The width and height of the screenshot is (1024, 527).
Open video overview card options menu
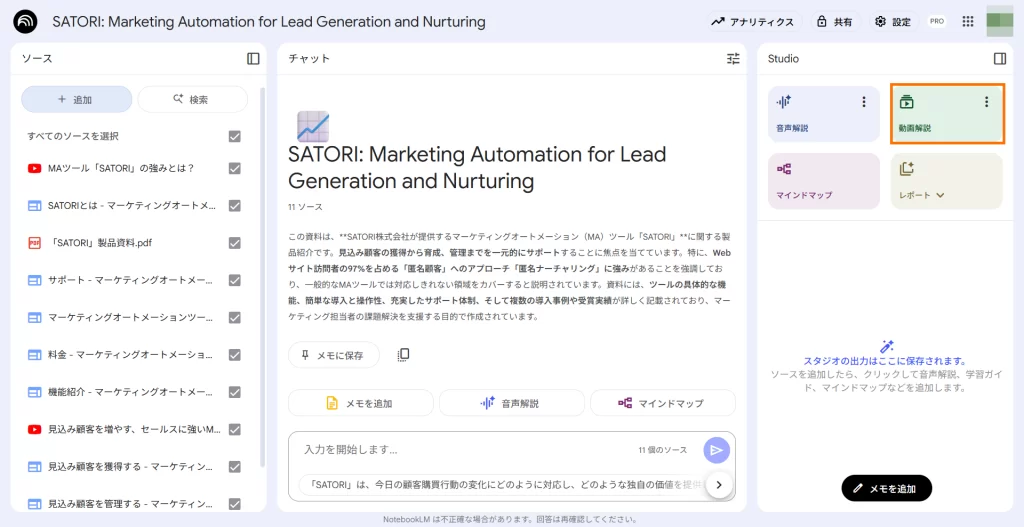pos(986,102)
